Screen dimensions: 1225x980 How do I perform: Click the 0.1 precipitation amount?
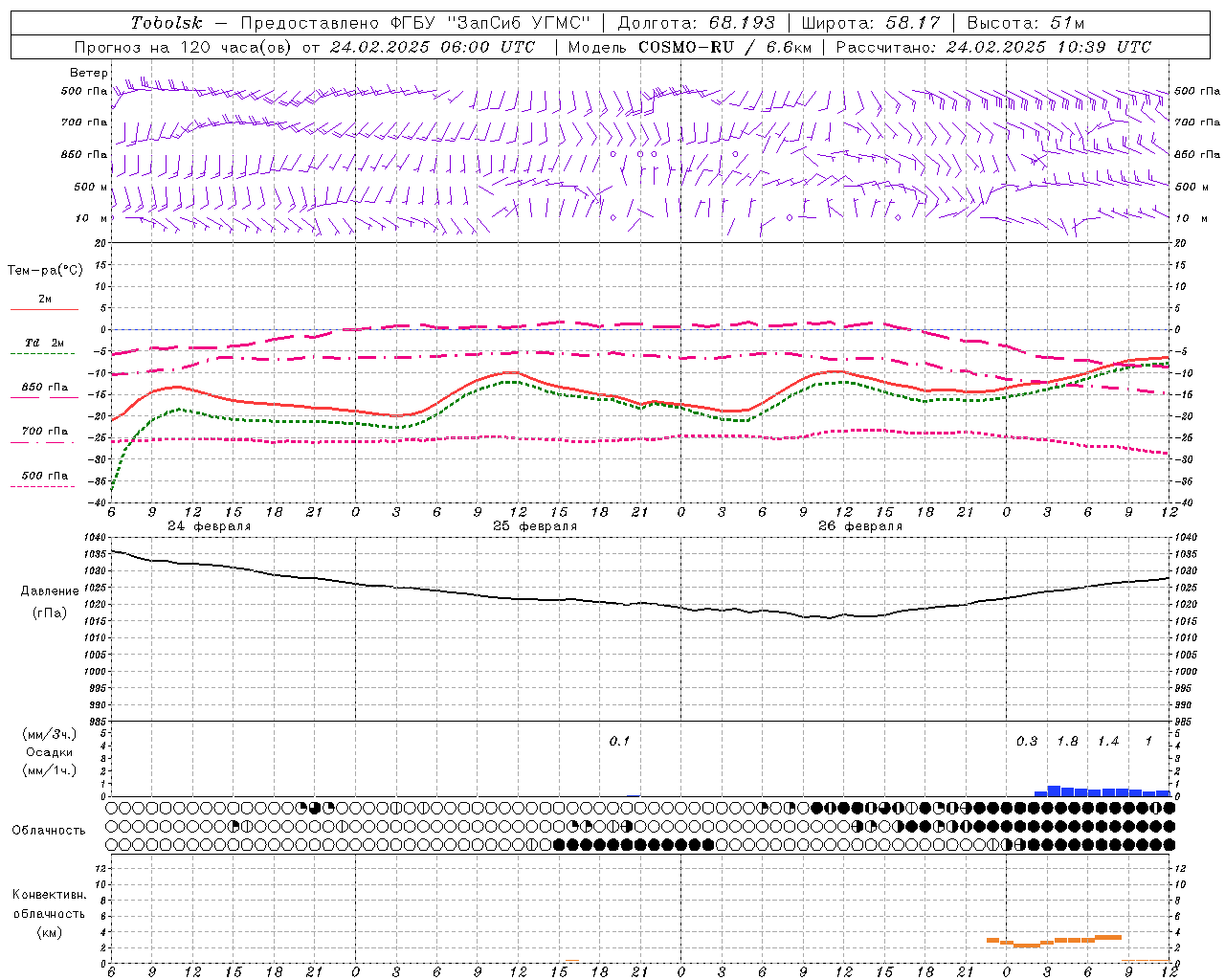[620, 741]
